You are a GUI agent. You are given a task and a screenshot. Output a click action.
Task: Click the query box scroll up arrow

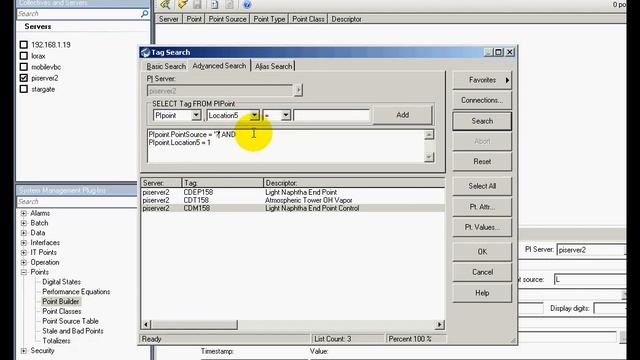coord(429,135)
